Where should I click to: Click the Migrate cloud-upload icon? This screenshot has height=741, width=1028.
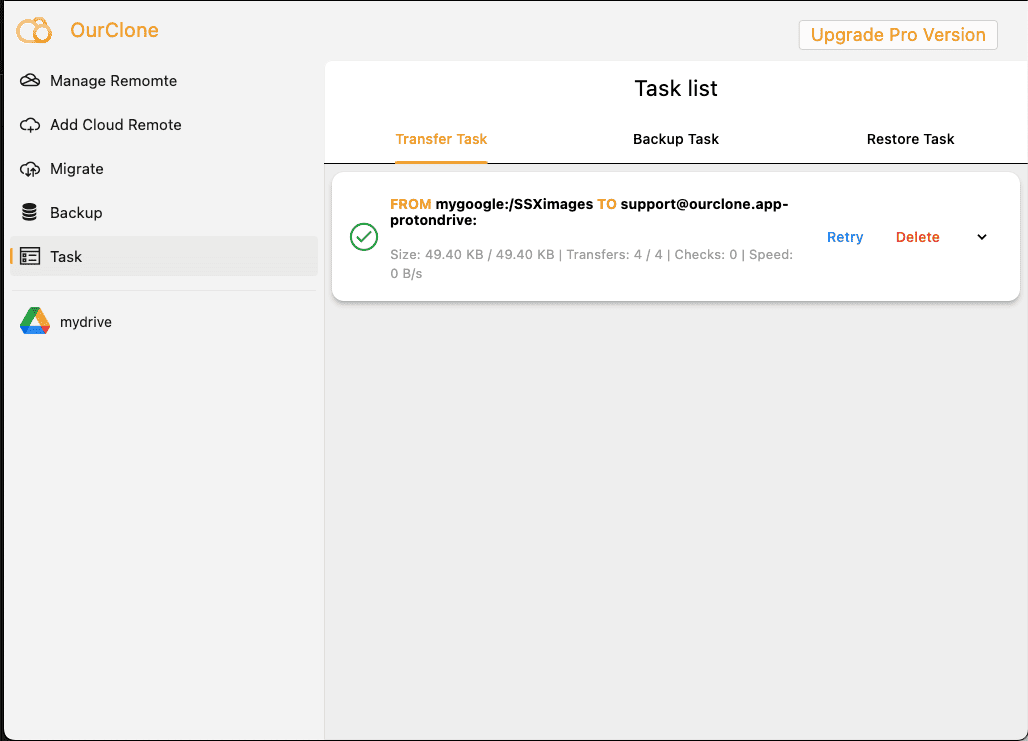click(x=30, y=169)
